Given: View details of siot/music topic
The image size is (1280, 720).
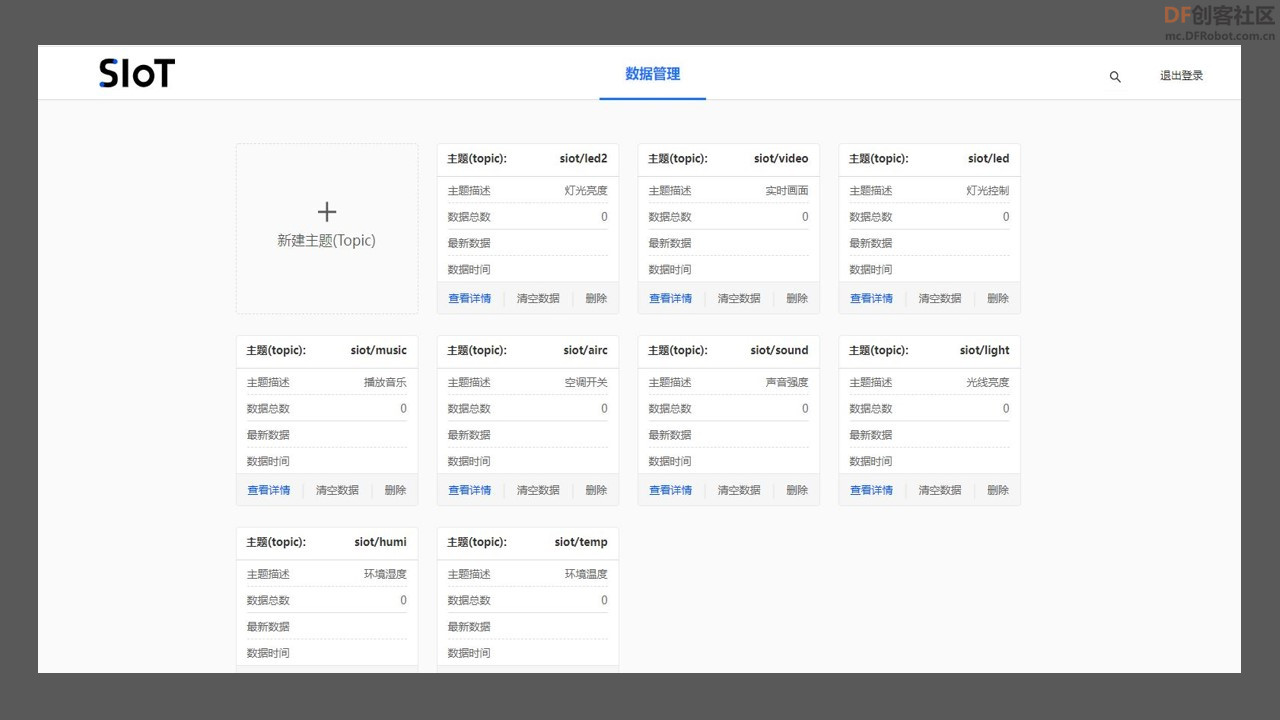Looking at the screenshot, I should click(x=269, y=490).
